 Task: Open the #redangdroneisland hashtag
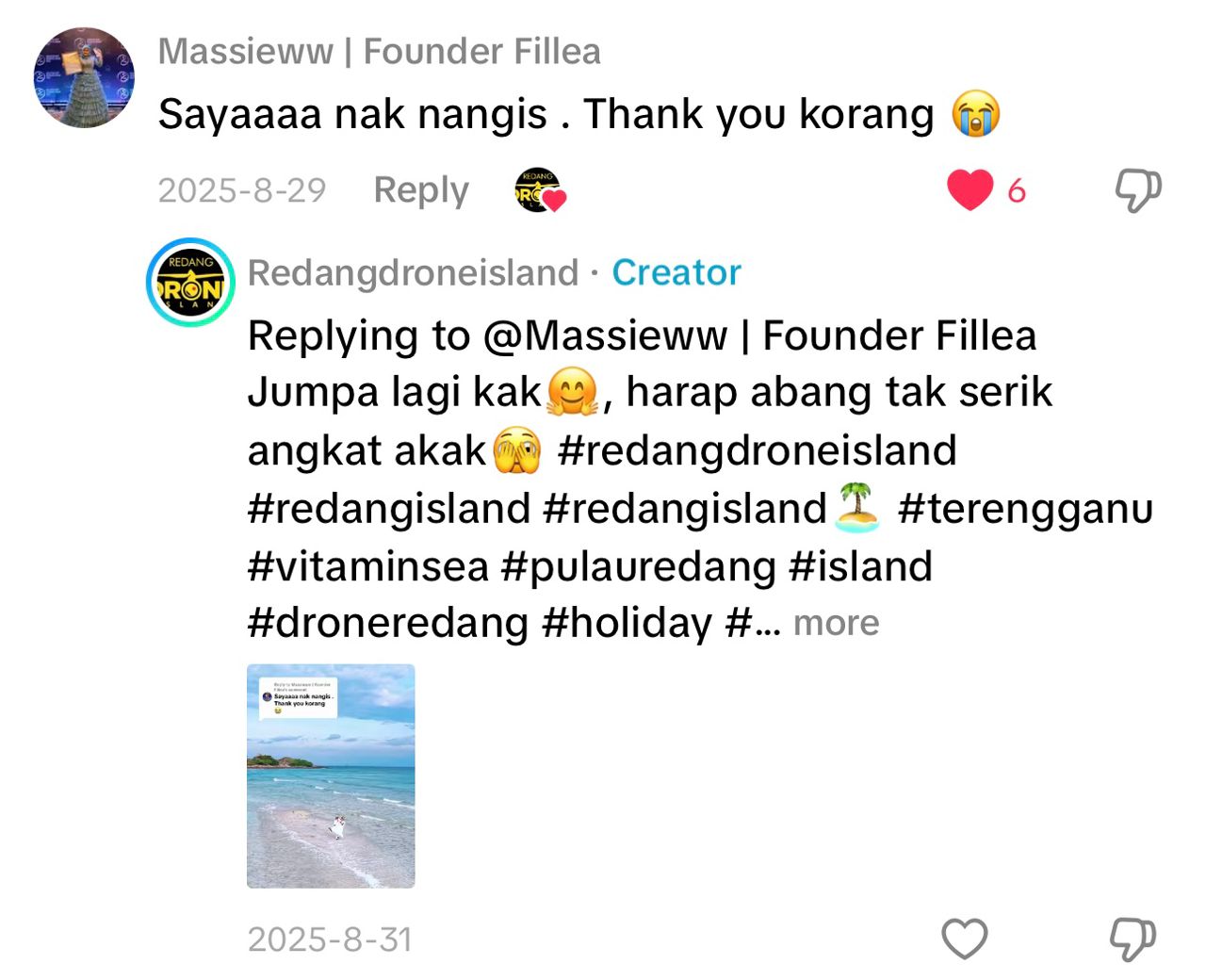(x=757, y=450)
